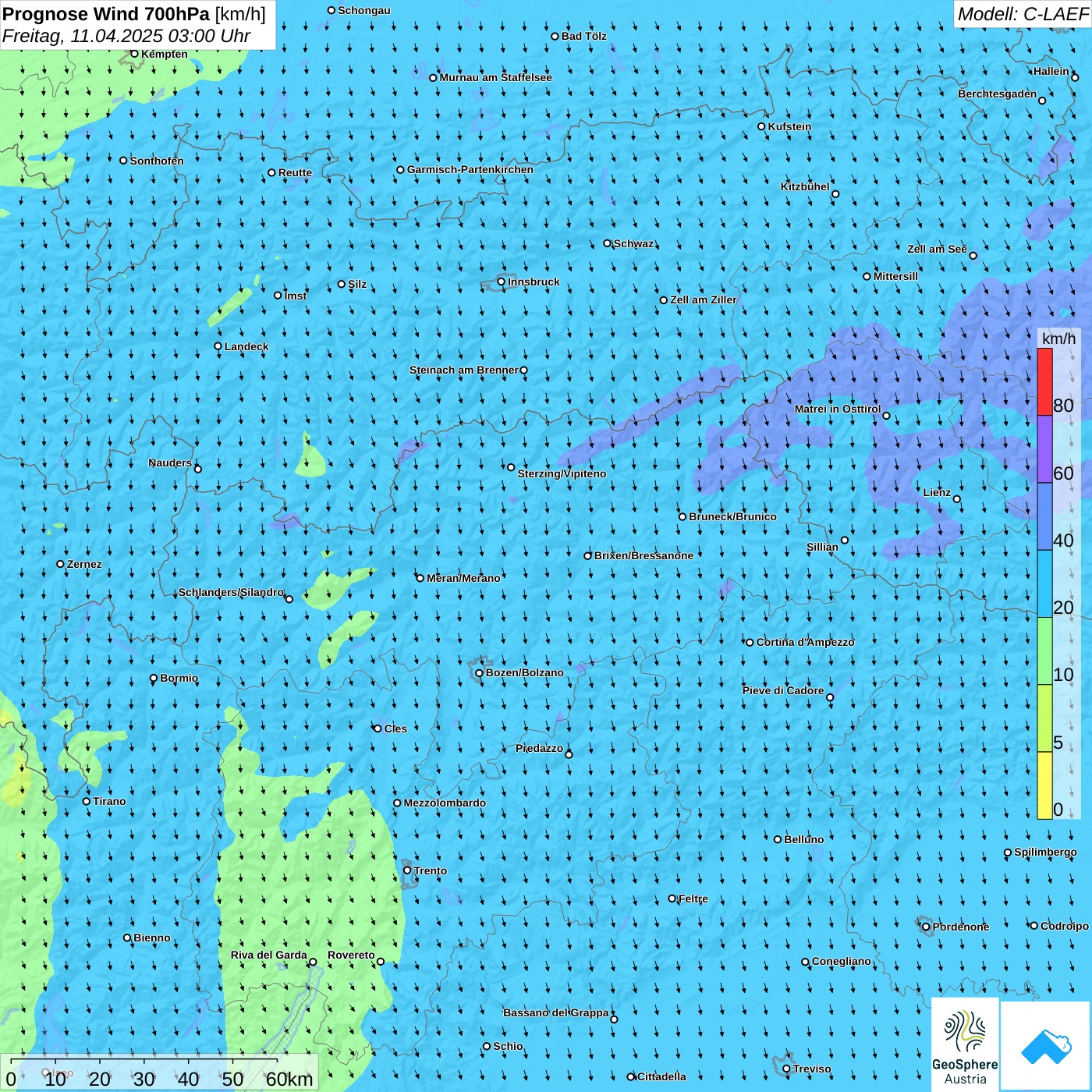Click the Kitzbühel city label

coord(805,186)
